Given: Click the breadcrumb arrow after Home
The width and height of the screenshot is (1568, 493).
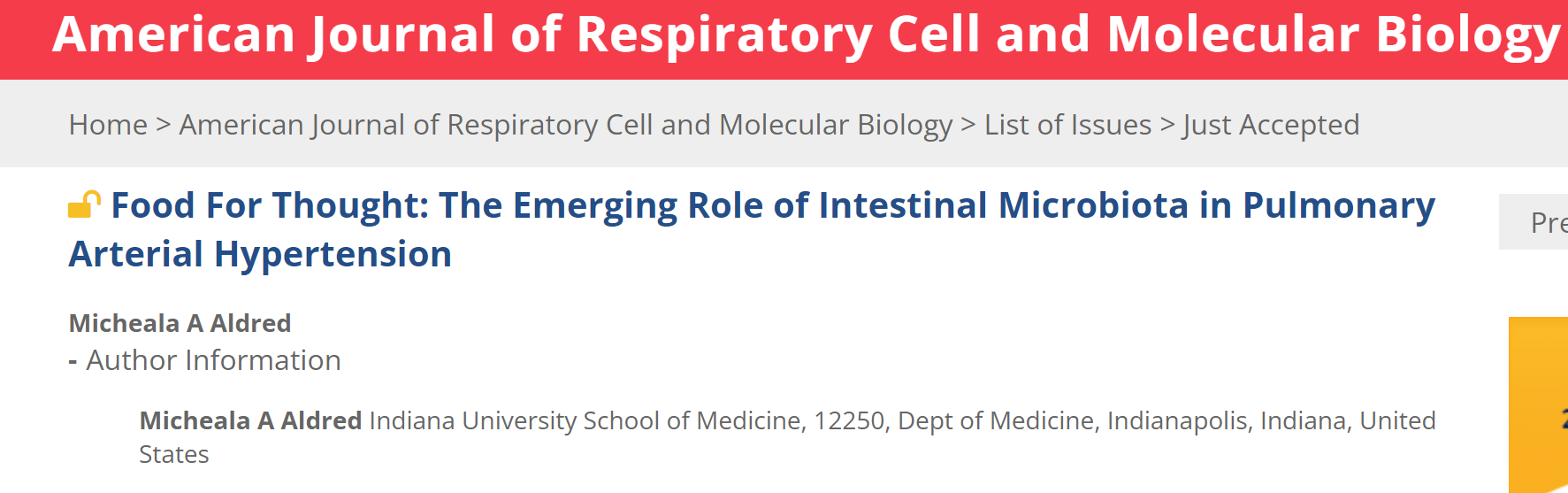Looking at the screenshot, I should tap(163, 125).
